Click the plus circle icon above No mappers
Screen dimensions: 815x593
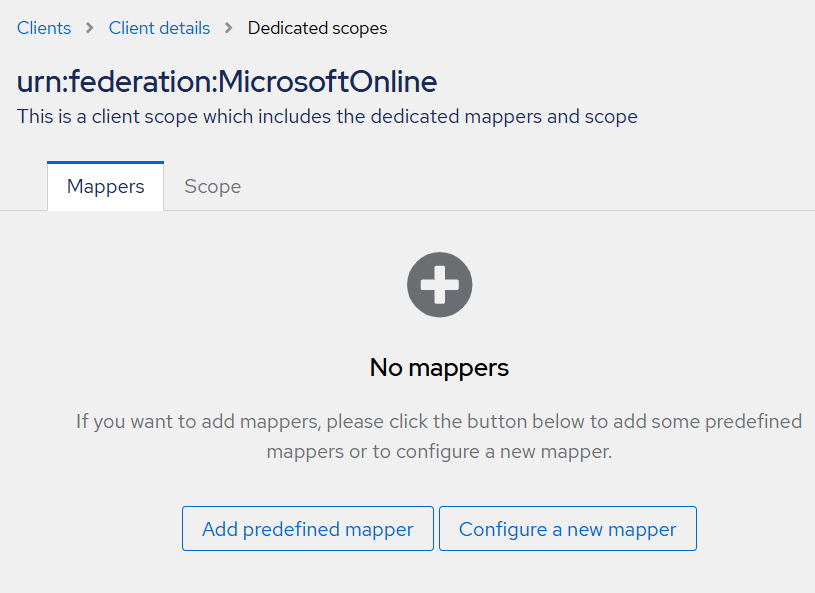click(x=439, y=286)
